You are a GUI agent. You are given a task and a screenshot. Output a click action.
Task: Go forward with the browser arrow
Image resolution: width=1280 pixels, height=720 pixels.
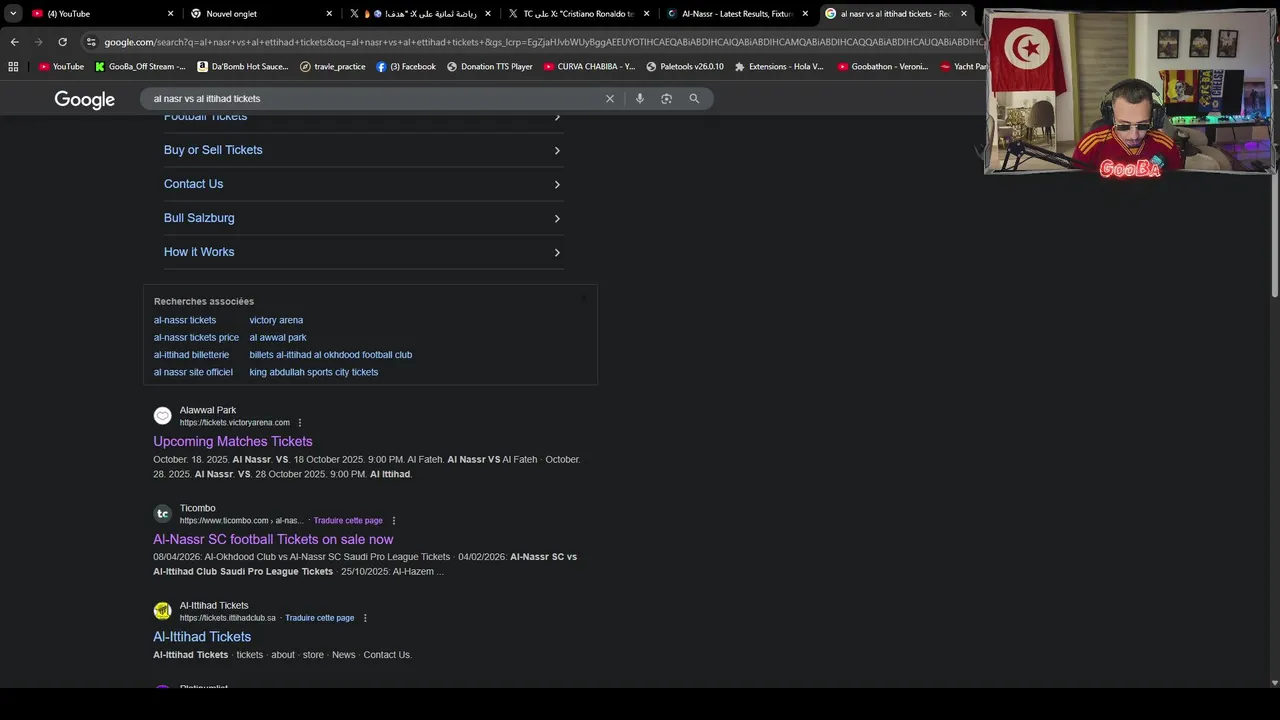click(x=38, y=42)
